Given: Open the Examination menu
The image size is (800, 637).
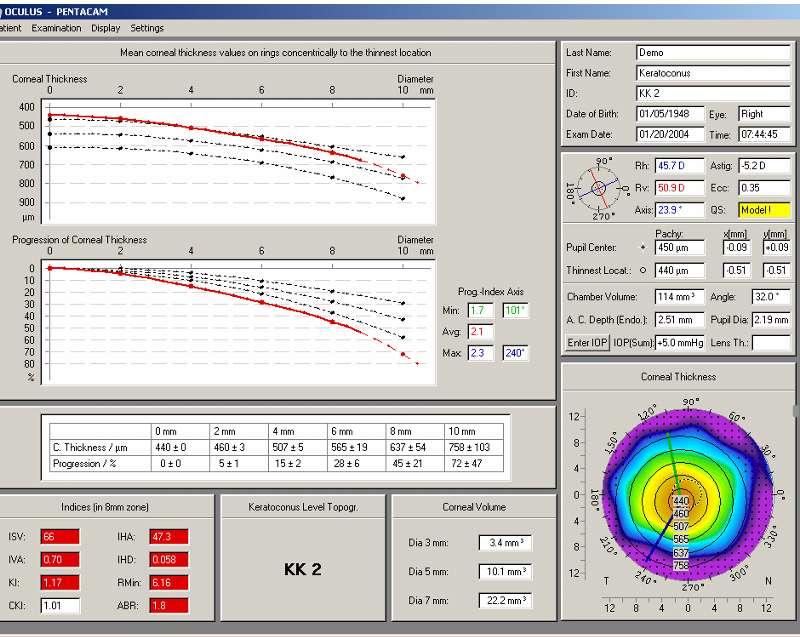Looking at the screenshot, I should (x=56, y=28).
